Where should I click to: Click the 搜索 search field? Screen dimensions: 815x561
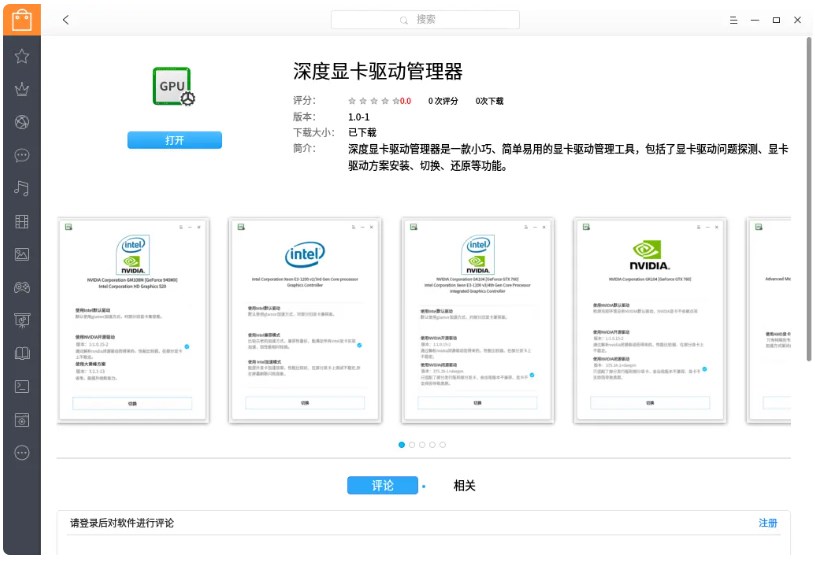[425, 20]
